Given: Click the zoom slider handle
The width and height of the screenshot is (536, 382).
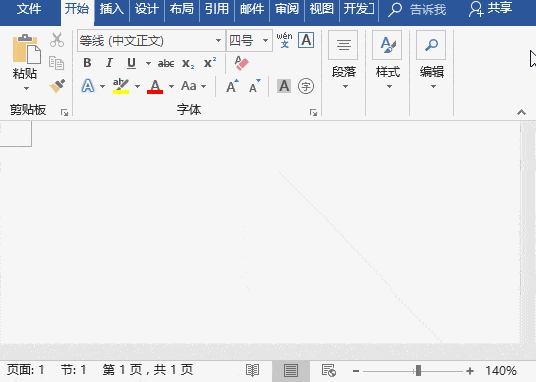Looking at the screenshot, I should click(x=418, y=371).
